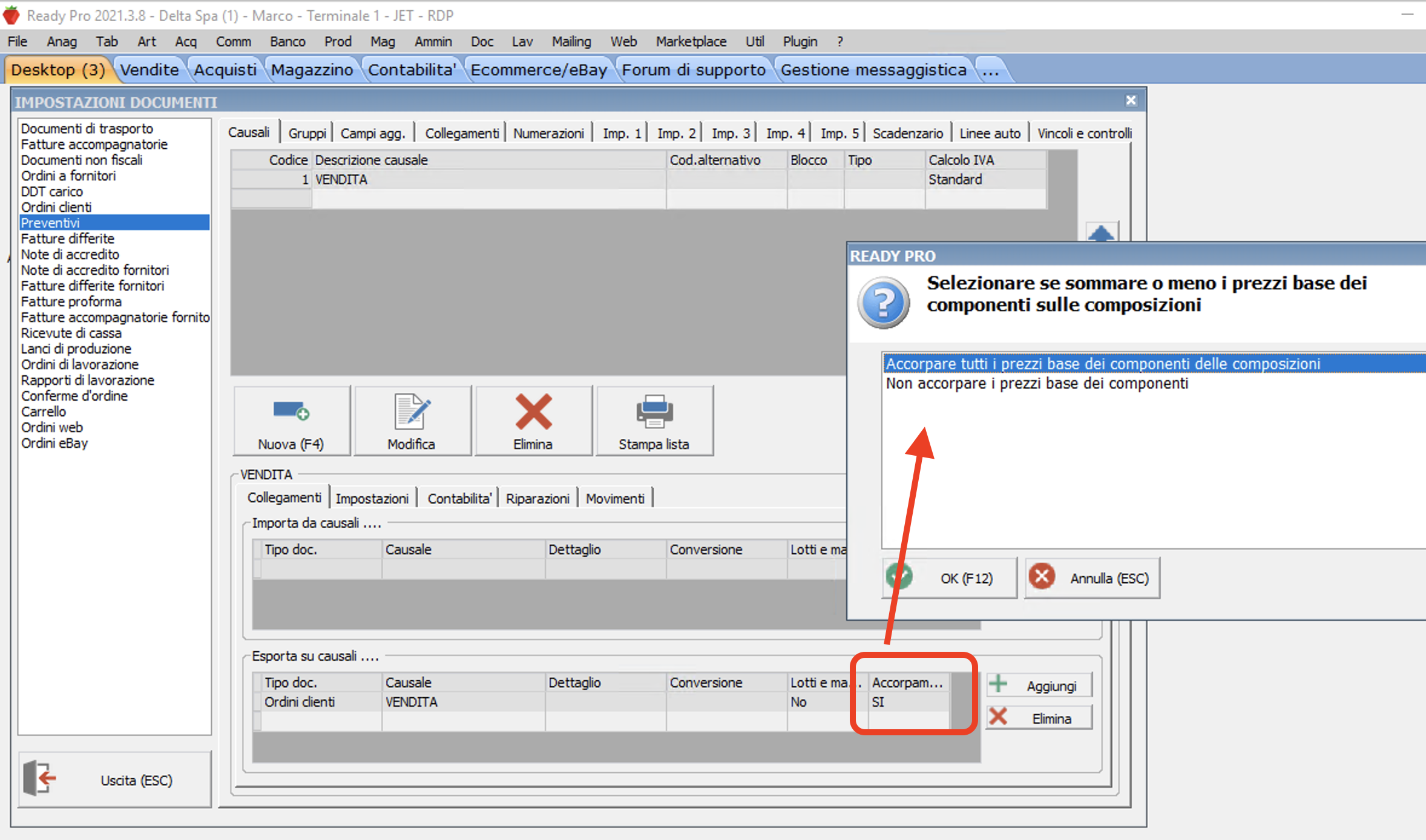Open the Movimenti sub-tab under VENDITA

615,499
